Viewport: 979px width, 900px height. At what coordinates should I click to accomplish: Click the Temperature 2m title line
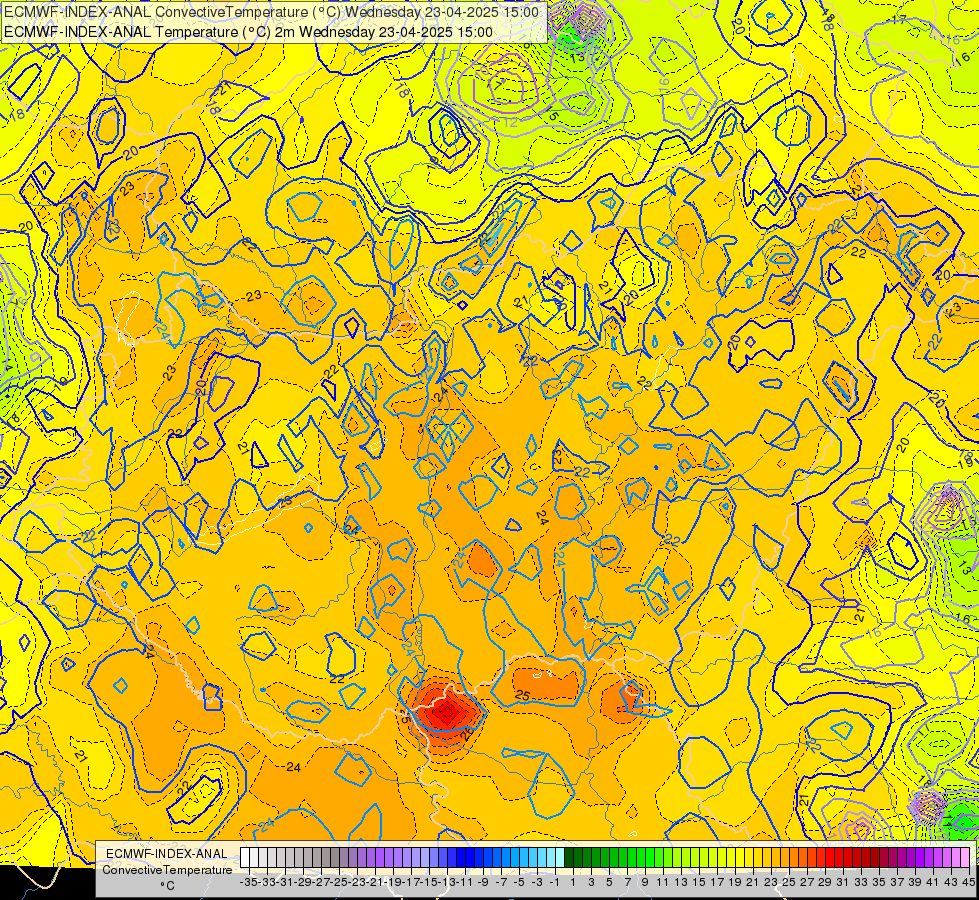click(x=248, y=32)
